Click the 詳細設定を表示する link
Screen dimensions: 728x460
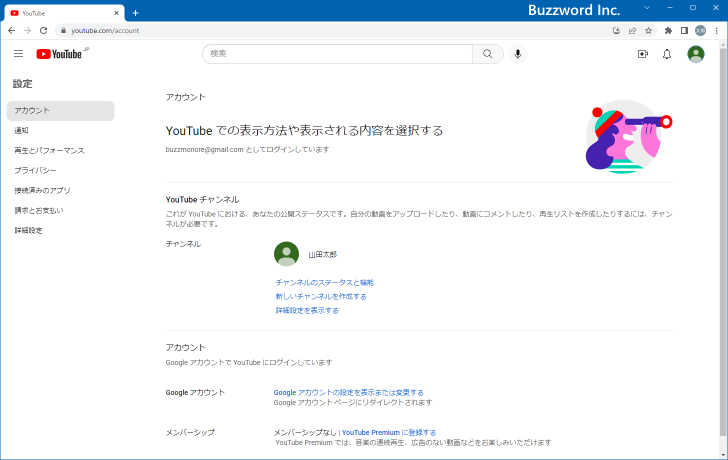tap(307, 311)
